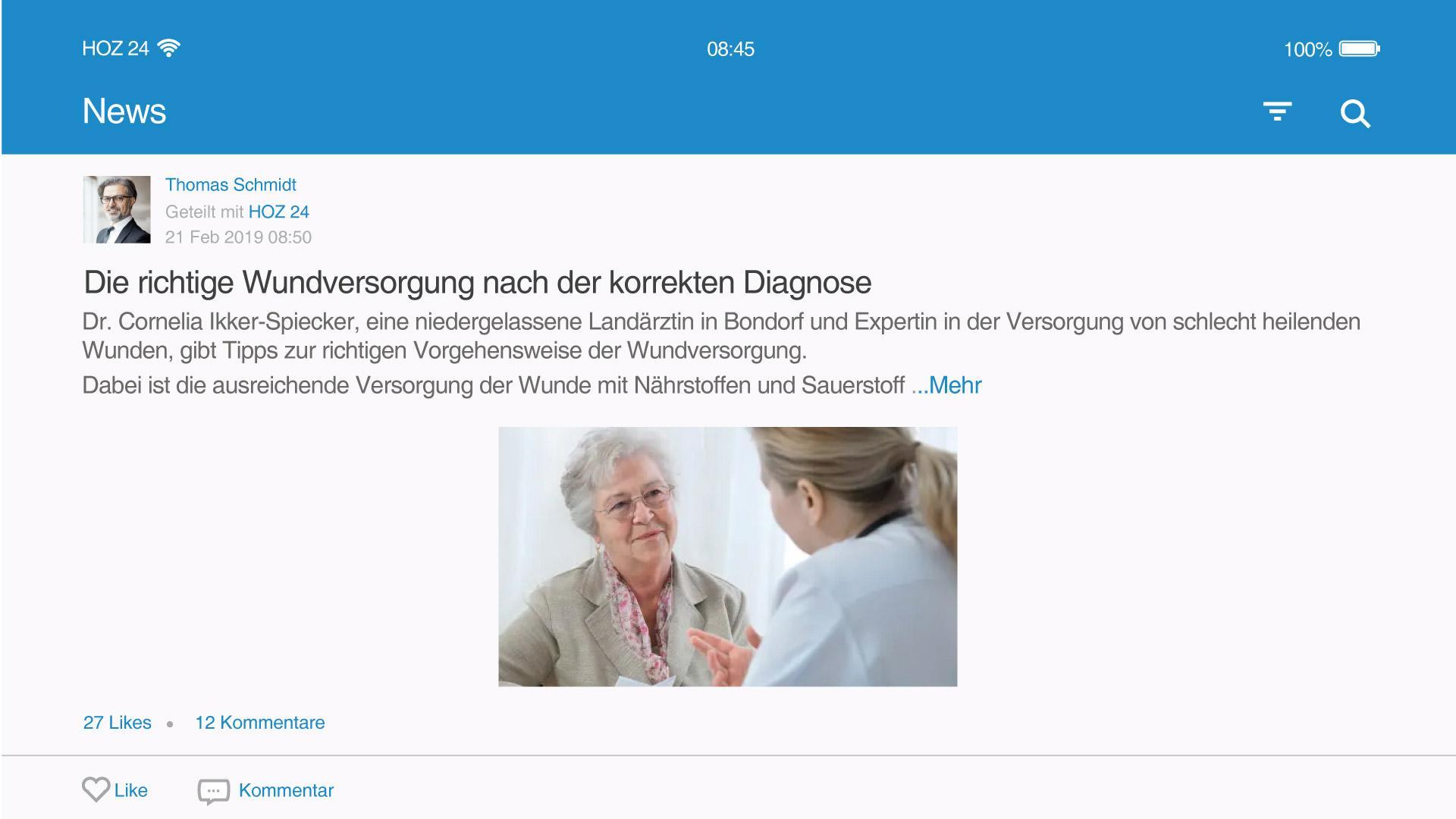The image size is (1456, 819).
Task: Tap the speech bubble comment icon
Action: (x=213, y=791)
